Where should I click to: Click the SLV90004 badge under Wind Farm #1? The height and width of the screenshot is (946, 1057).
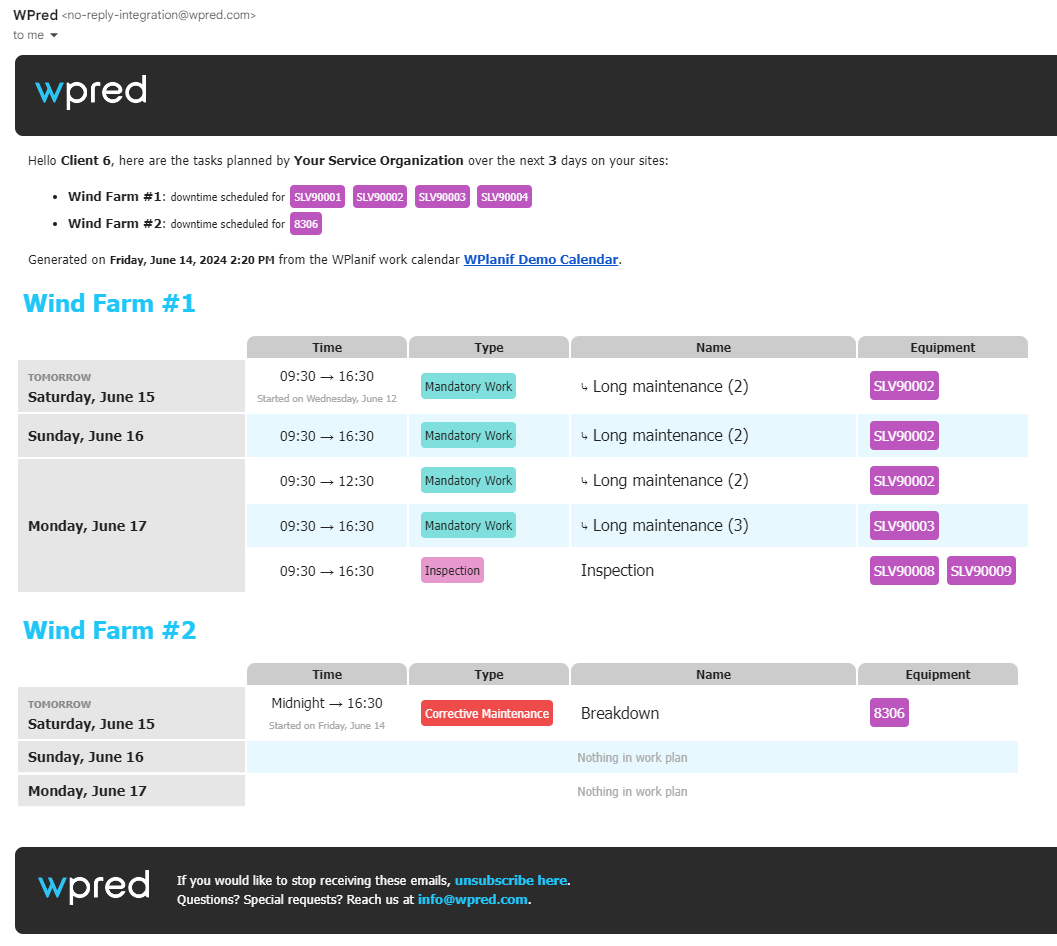click(504, 196)
